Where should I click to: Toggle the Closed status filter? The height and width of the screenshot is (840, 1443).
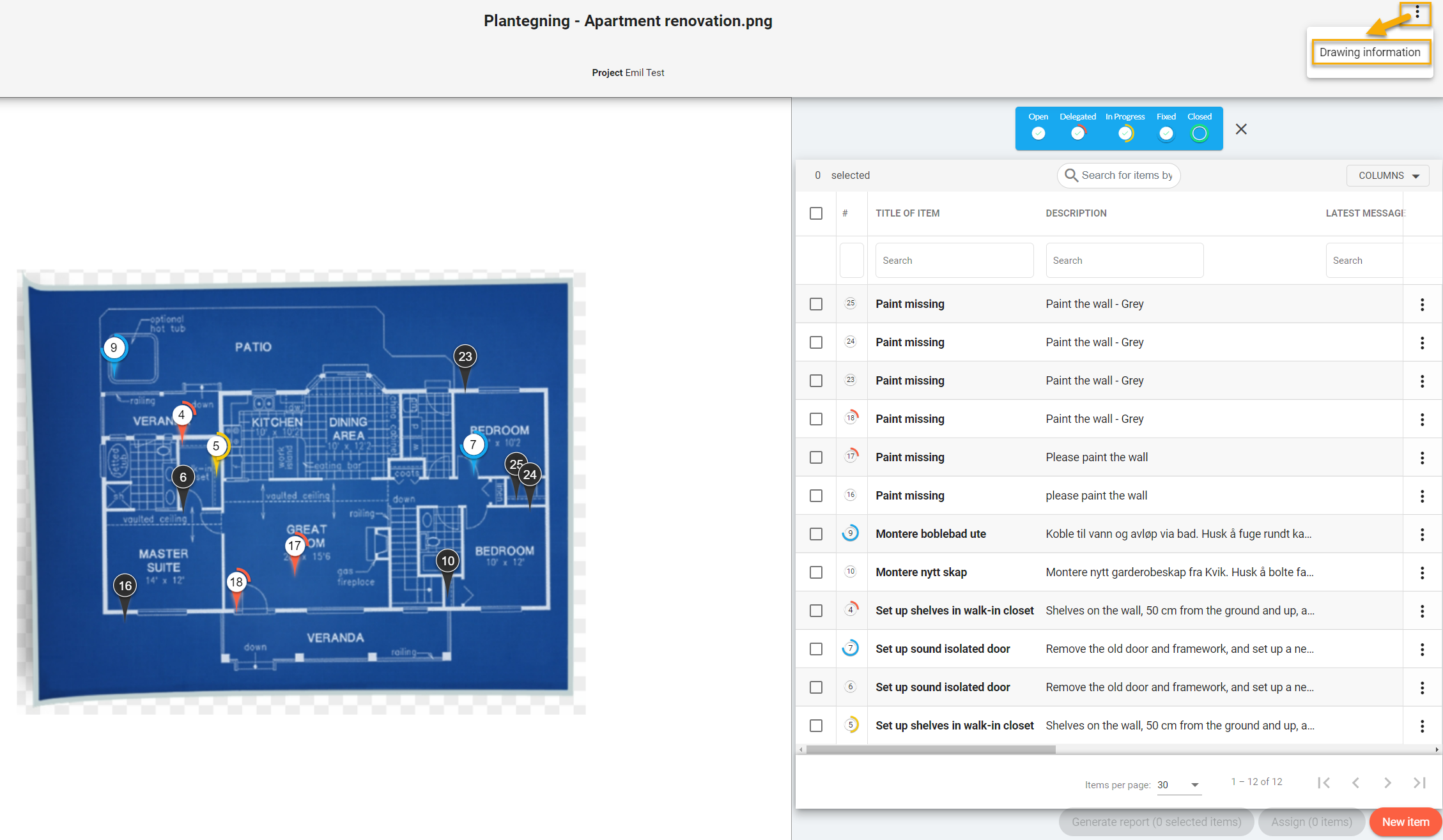[x=1199, y=134]
